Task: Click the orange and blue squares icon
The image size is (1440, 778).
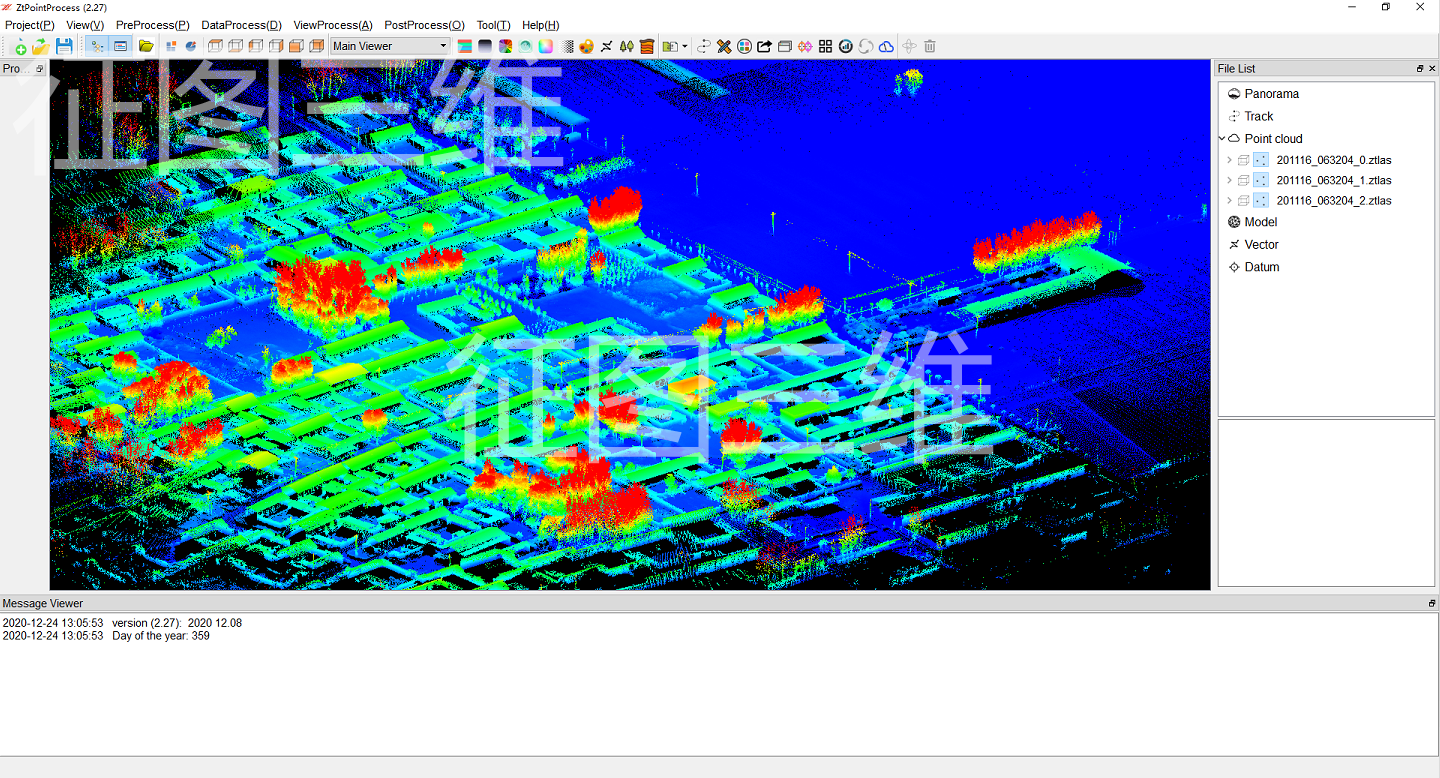Action: 171,46
